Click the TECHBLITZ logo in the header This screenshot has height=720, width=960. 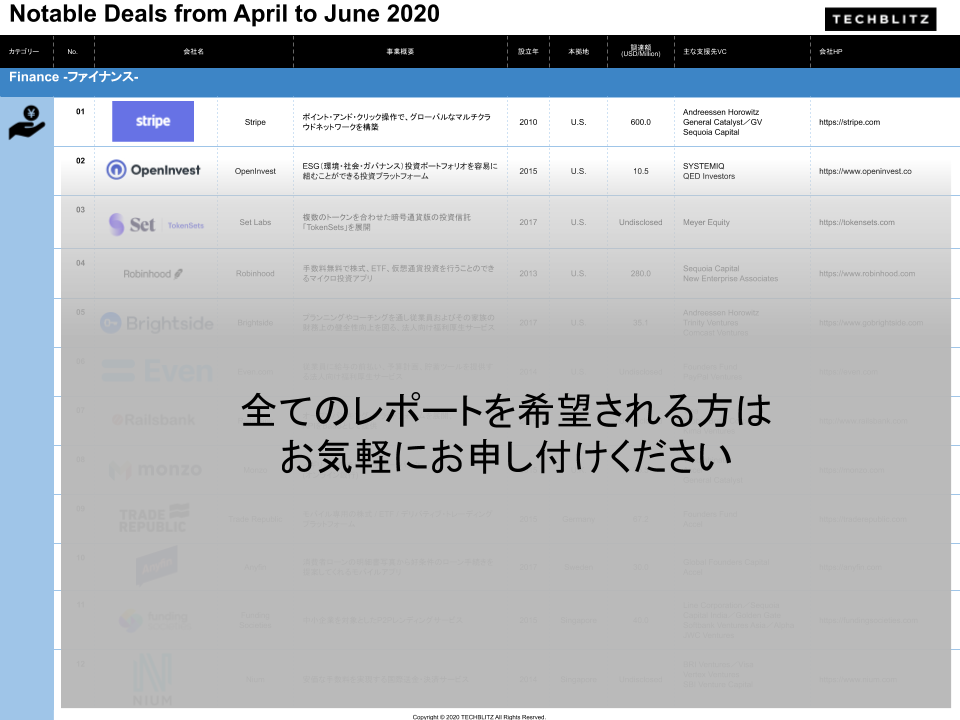pyautogui.click(x=880, y=19)
